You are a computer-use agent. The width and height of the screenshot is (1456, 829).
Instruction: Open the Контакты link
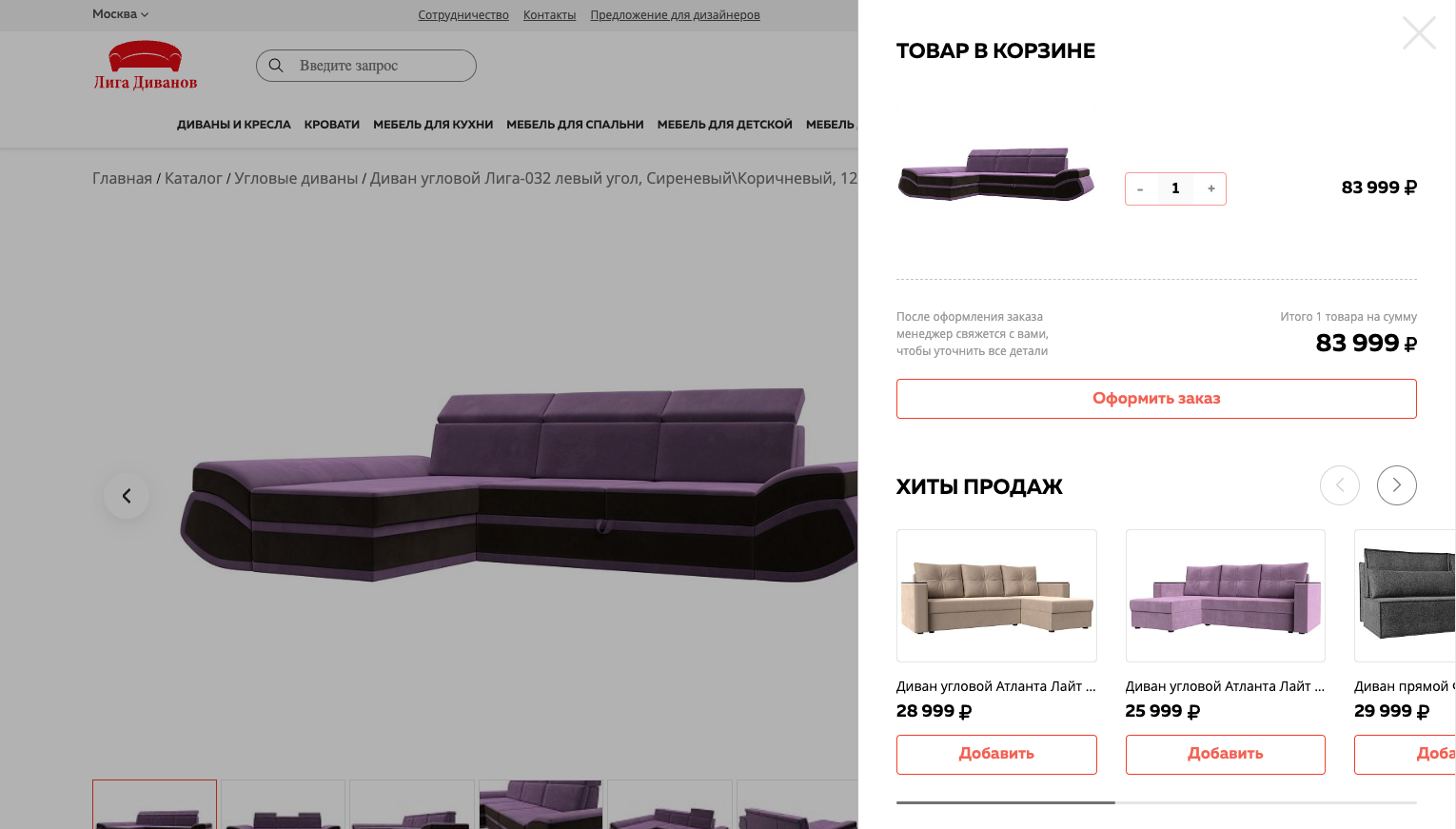pyautogui.click(x=549, y=15)
